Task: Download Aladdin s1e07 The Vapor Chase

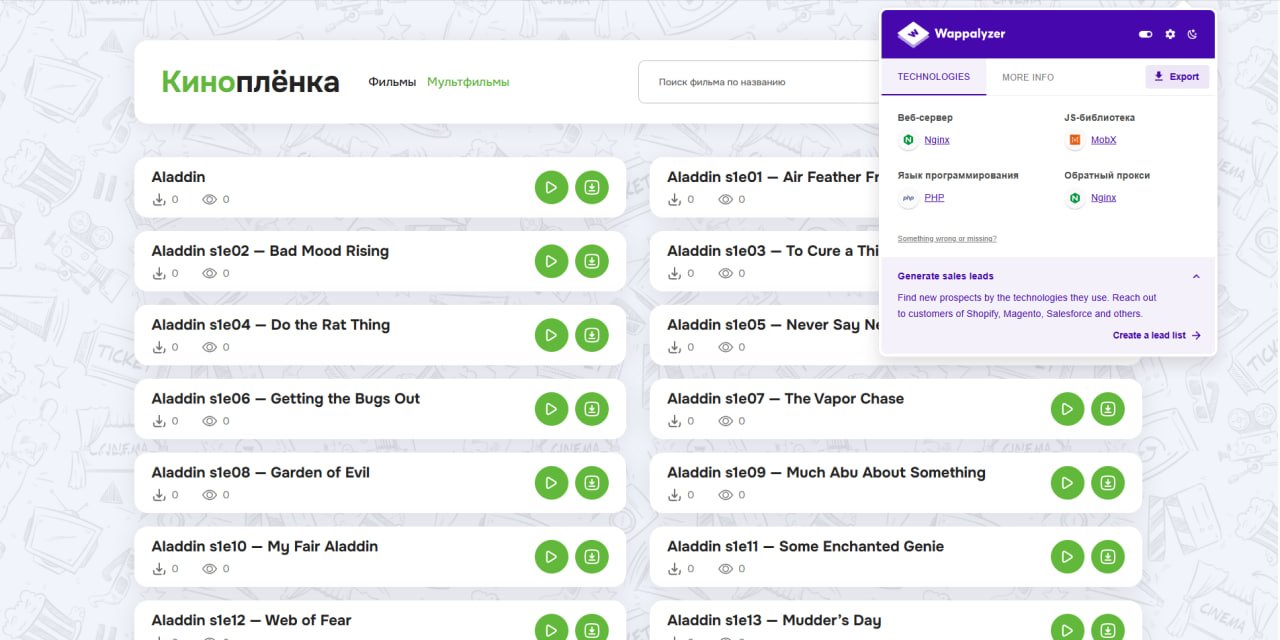Action: pos(1108,409)
